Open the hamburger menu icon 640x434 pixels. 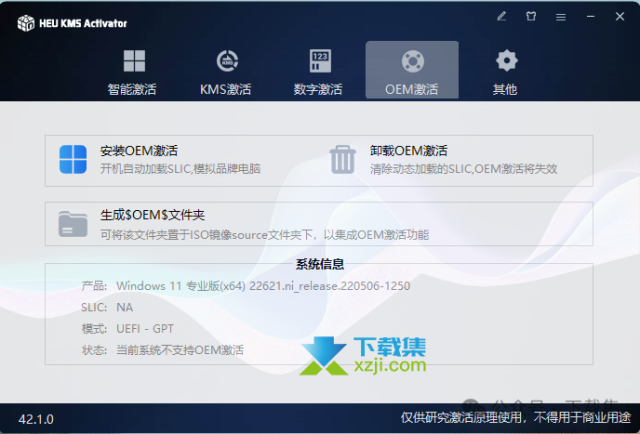(561, 17)
